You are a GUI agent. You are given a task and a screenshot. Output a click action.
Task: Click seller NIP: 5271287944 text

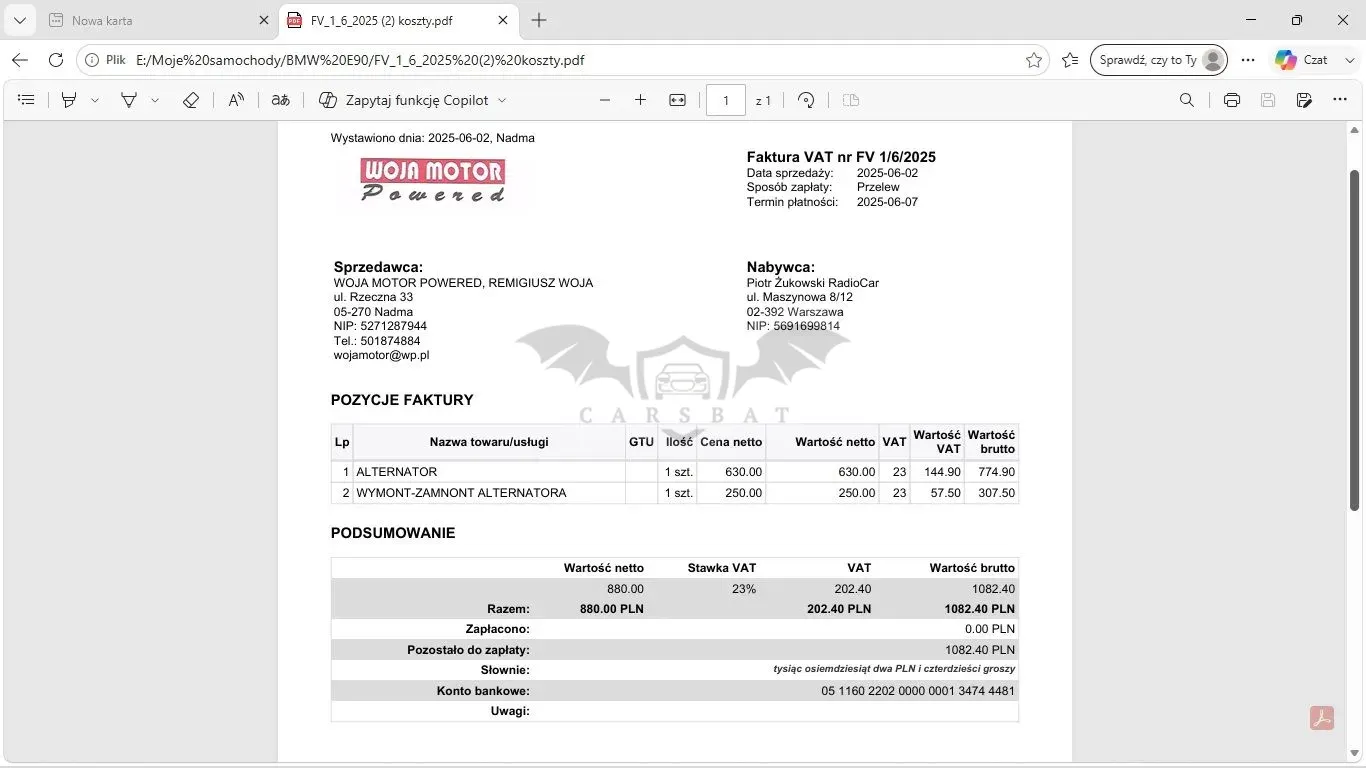pos(380,326)
